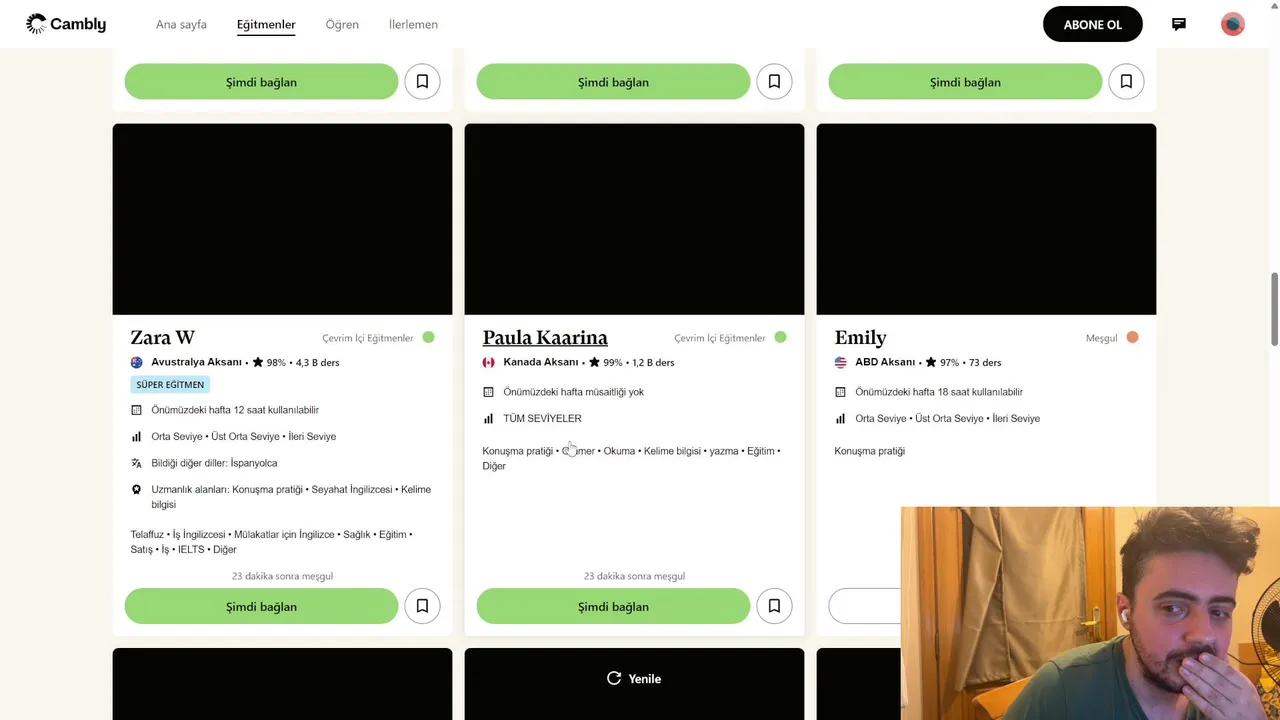Viewport: 1280px width, 720px height.
Task: Click the Yenile refresh icon
Action: pos(614,678)
